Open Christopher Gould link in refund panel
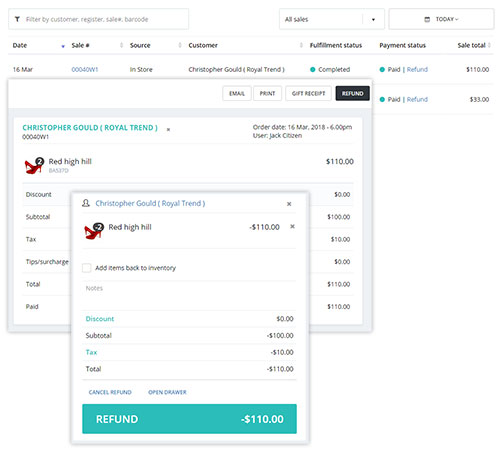The image size is (500, 451). (150, 203)
